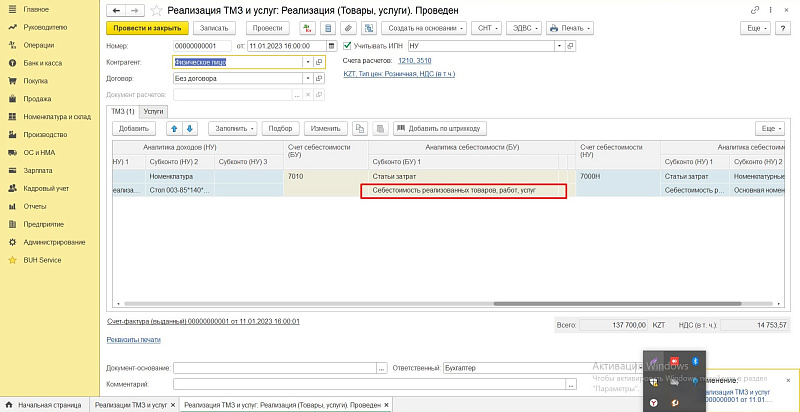
Task: Open the Печать dropdown menu
Action: [571, 28]
